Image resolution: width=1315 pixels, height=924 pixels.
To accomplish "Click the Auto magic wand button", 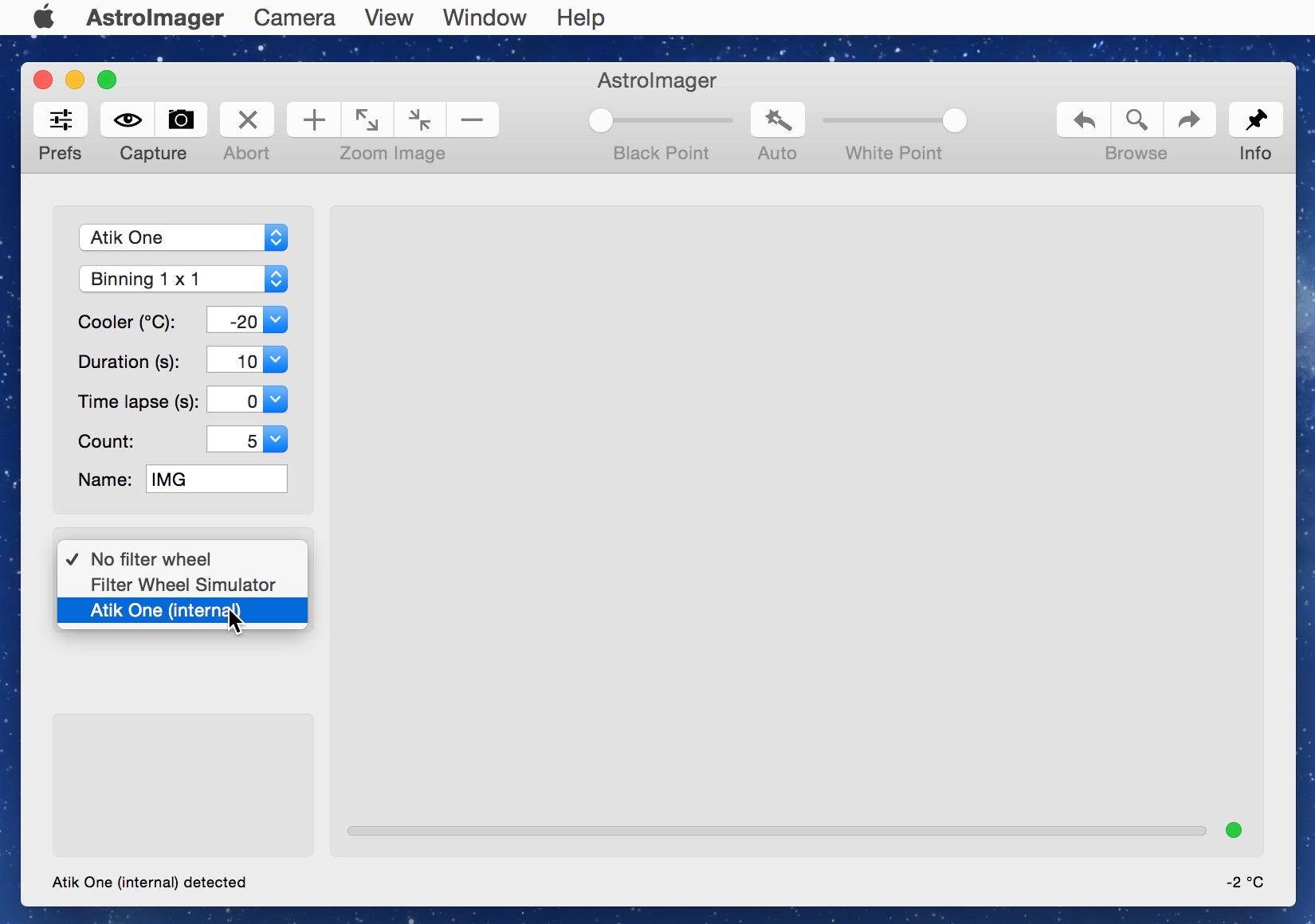I will pyautogui.click(x=778, y=120).
